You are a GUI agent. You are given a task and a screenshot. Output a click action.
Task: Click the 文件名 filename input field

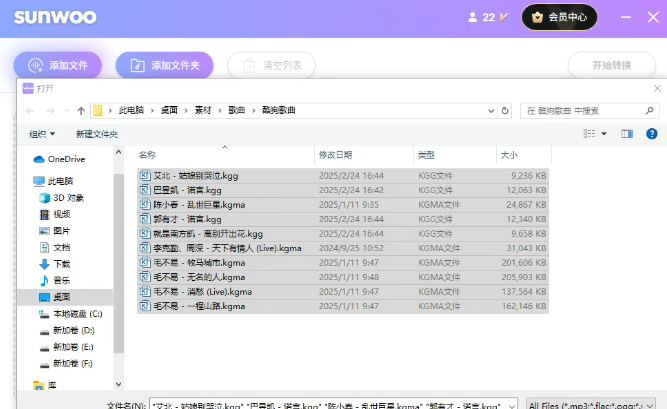(335, 405)
